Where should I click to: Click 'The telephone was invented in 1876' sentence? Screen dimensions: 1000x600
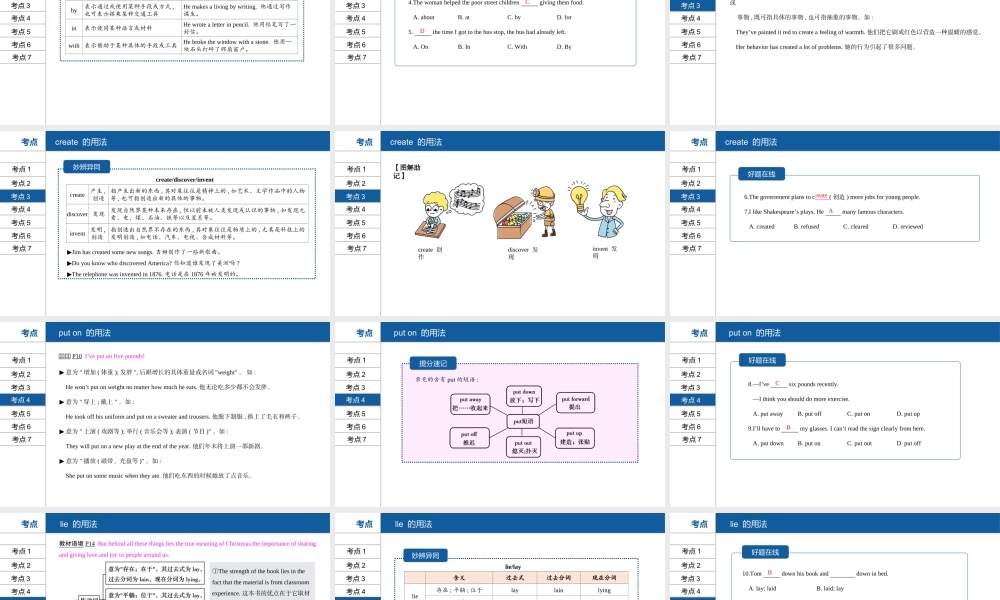pyautogui.click(x=152, y=274)
